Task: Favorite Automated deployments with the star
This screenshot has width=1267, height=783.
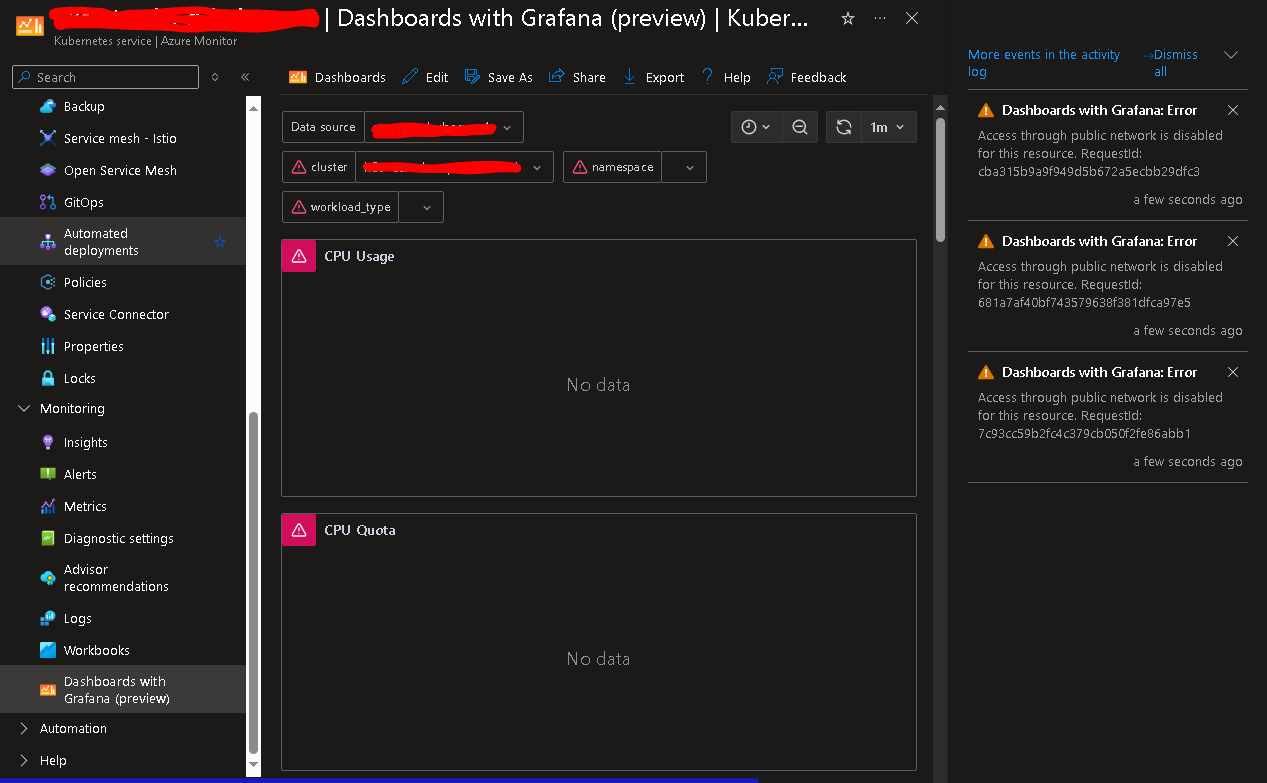Action: click(x=221, y=242)
